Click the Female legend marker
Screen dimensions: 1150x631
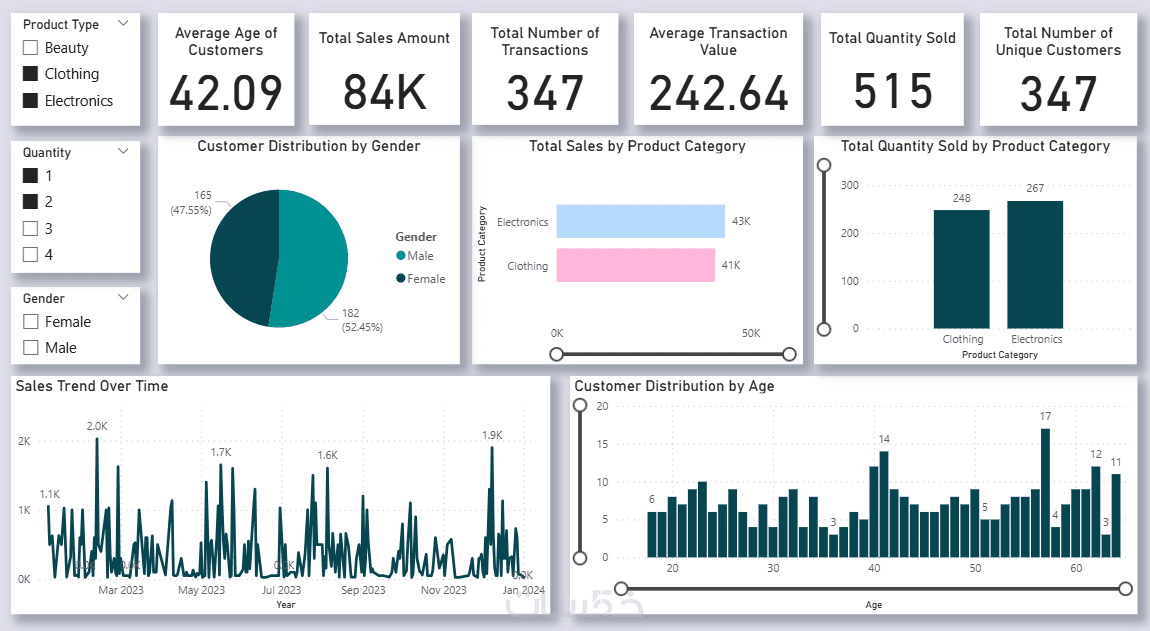[400, 278]
